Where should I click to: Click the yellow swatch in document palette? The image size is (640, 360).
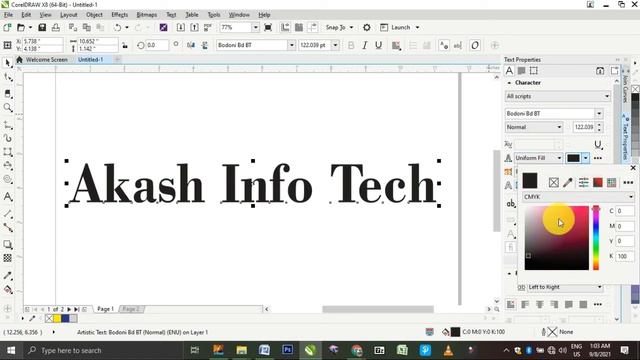(57, 318)
